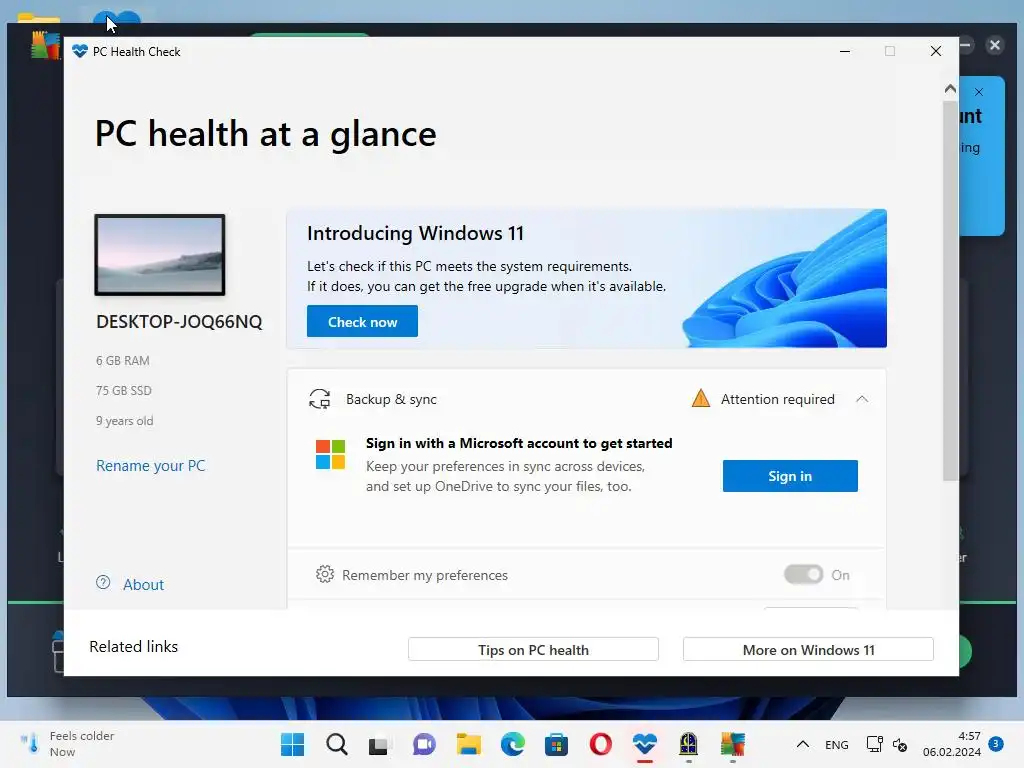The width and height of the screenshot is (1024, 768).
Task: Click Check now button
Action: click(362, 321)
